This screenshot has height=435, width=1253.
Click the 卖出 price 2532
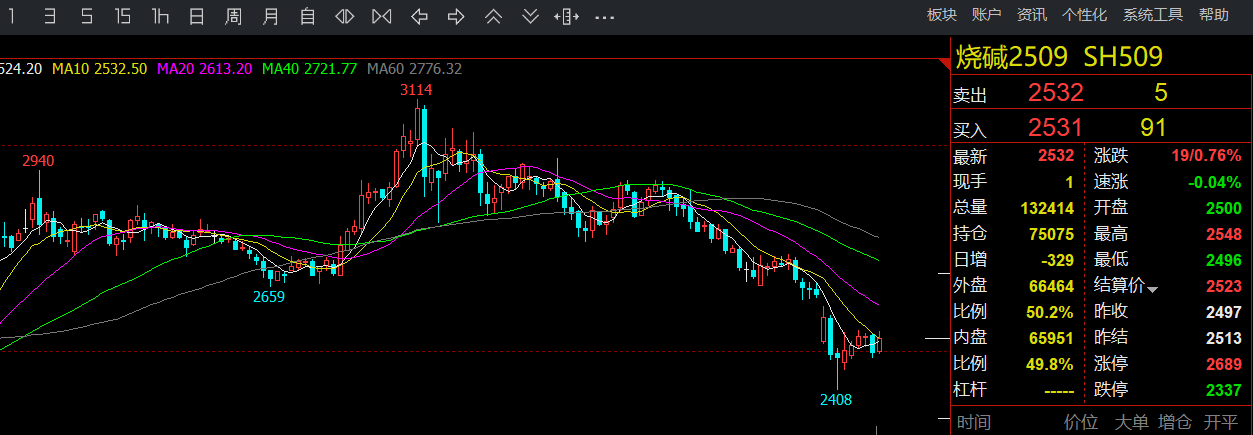point(1055,94)
